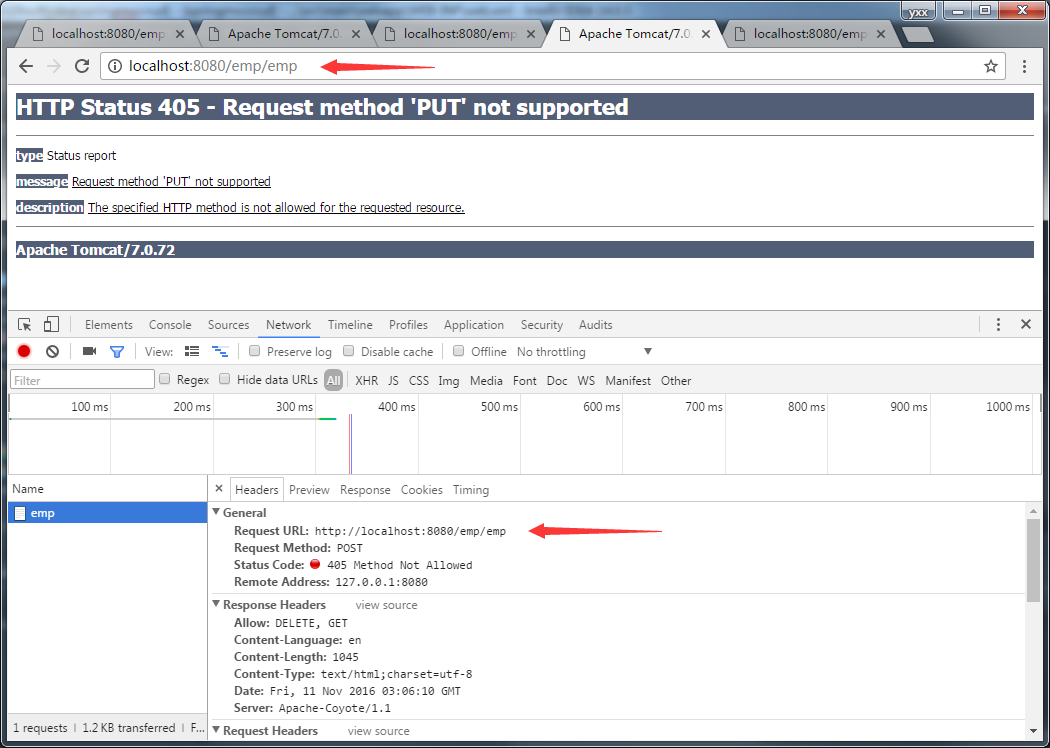Filter requests by JS type

point(393,380)
